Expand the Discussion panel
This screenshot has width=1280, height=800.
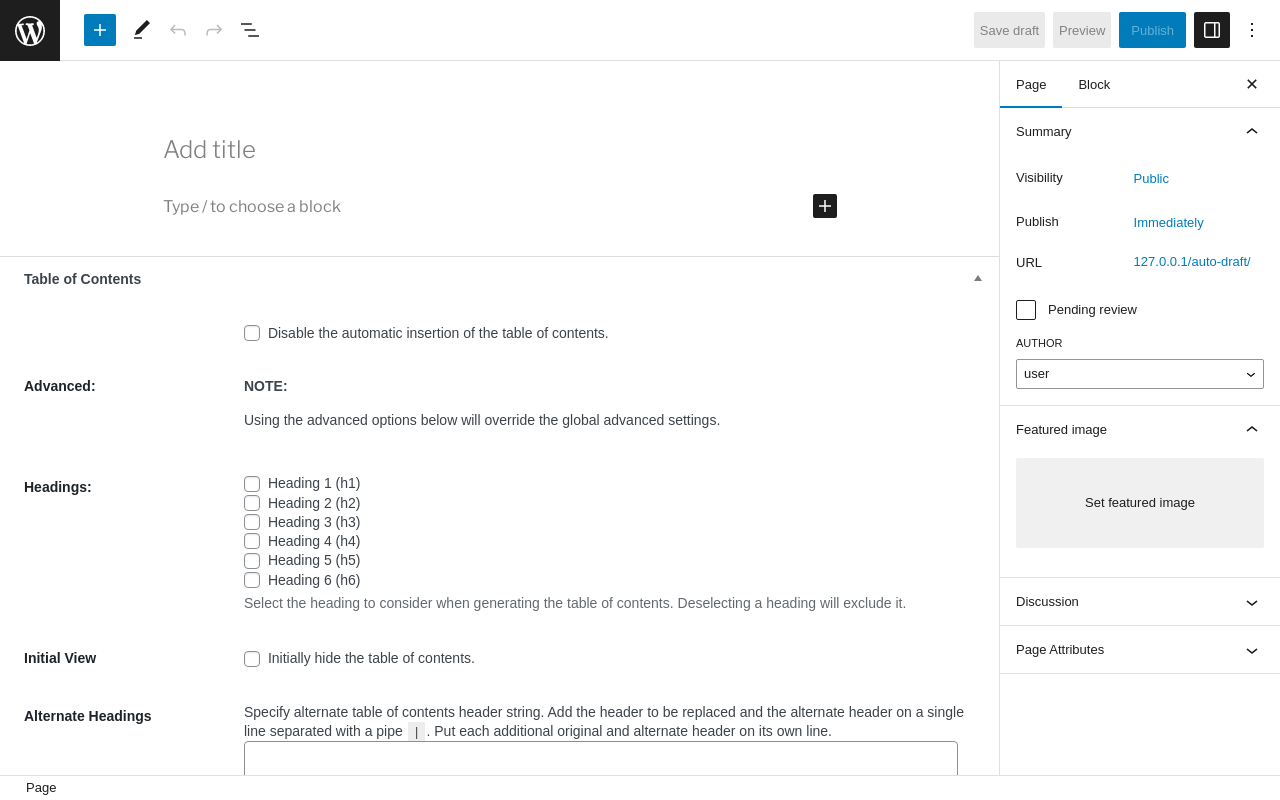tap(1140, 602)
